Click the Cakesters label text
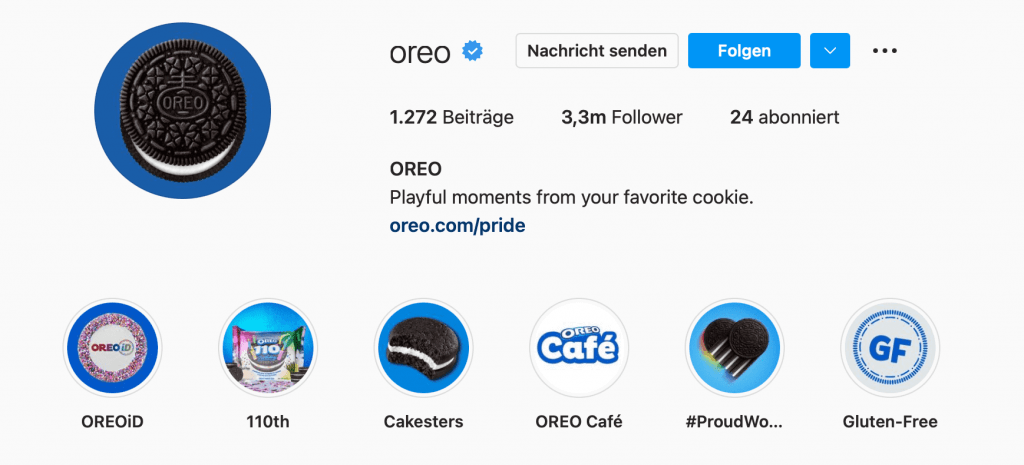This screenshot has height=465, width=1024. [x=423, y=421]
